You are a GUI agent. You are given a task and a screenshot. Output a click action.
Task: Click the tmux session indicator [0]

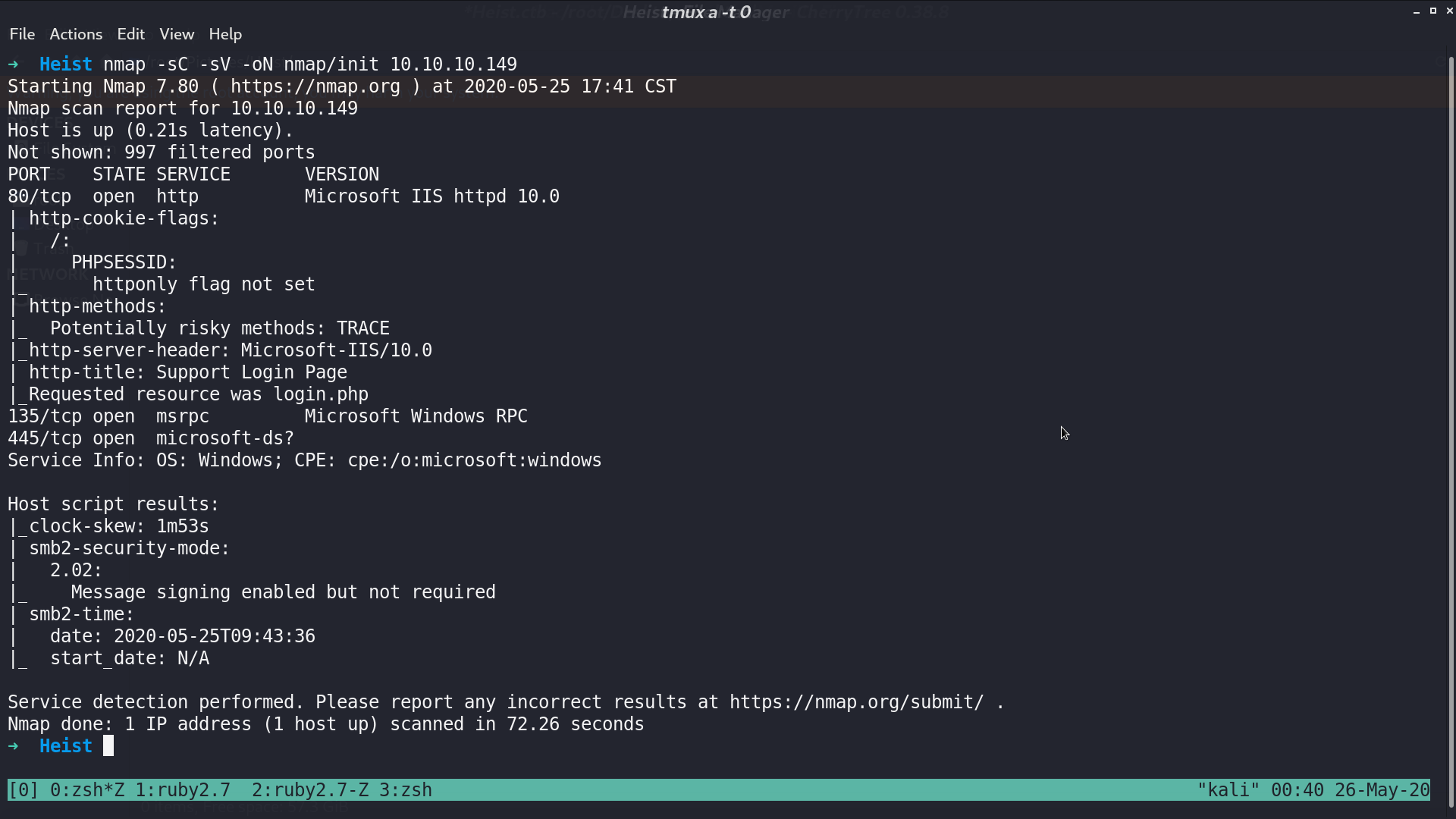click(x=24, y=790)
